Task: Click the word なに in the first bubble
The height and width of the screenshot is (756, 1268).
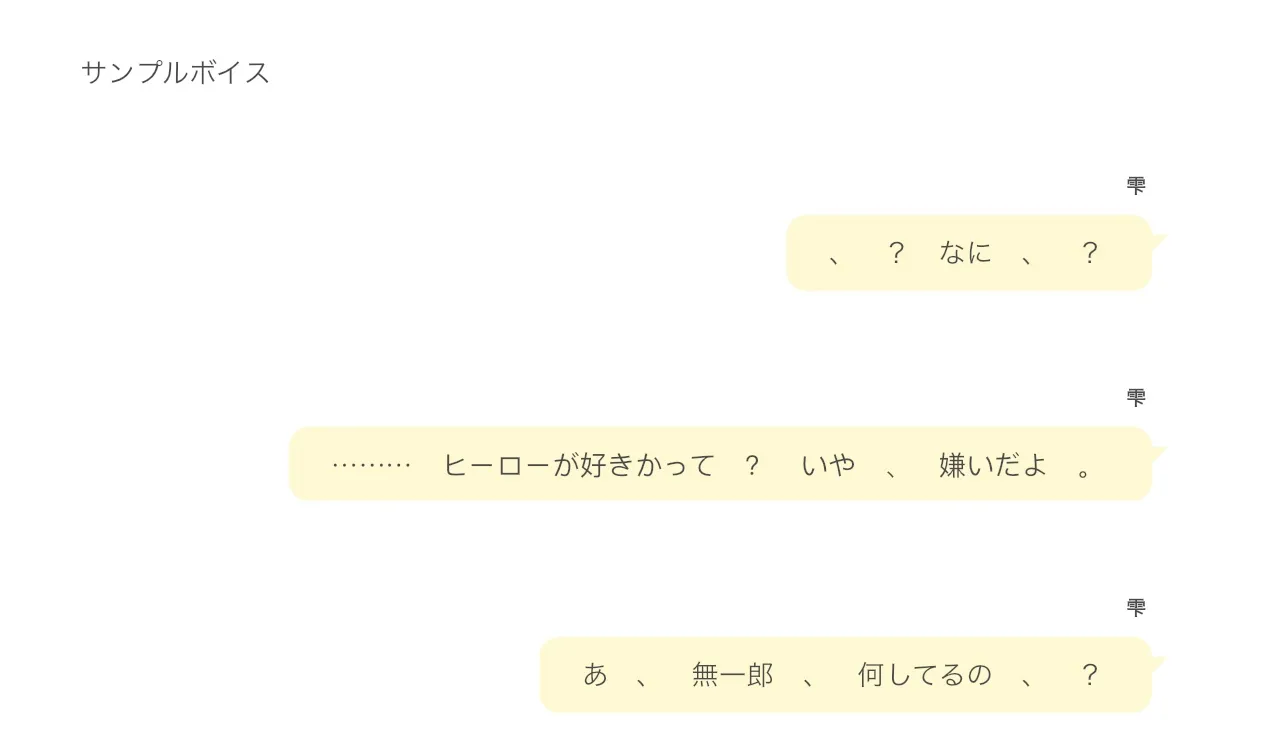Action: point(965,253)
